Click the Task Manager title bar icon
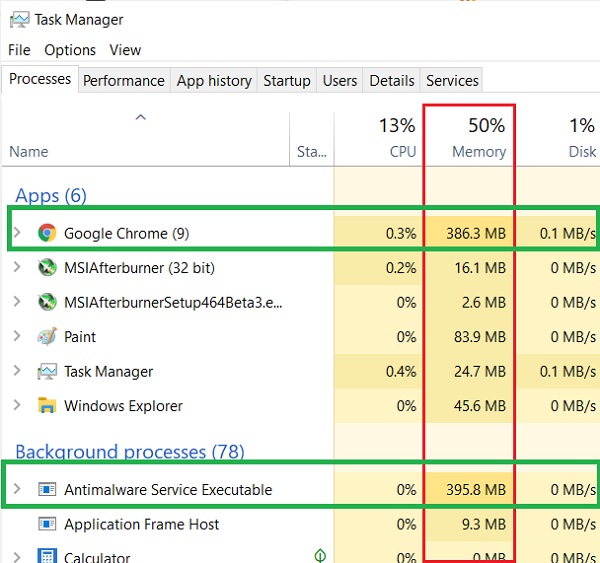The height and width of the screenshot is (563, 600). pos(19,20)
